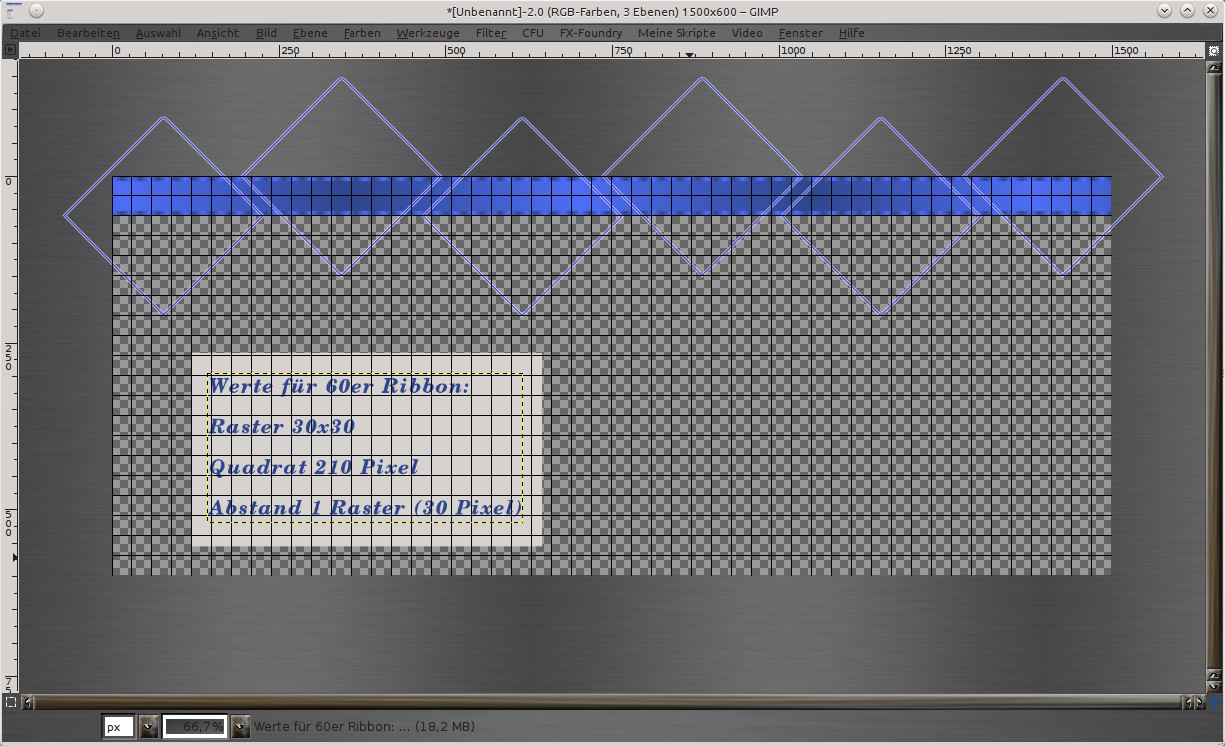Screen dimensions: 1225x746
Task: Click the 66,7% zoom input field
Action: click(x=195, y=727)
